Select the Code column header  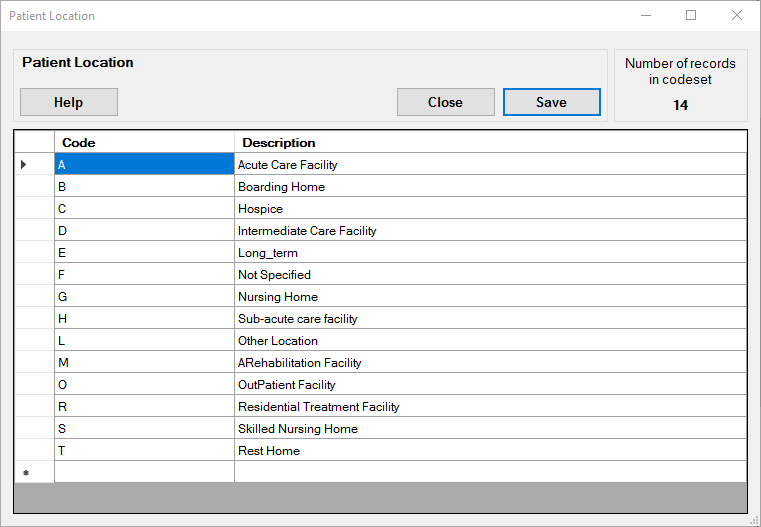pyautogui.click(x=144, y=143)
